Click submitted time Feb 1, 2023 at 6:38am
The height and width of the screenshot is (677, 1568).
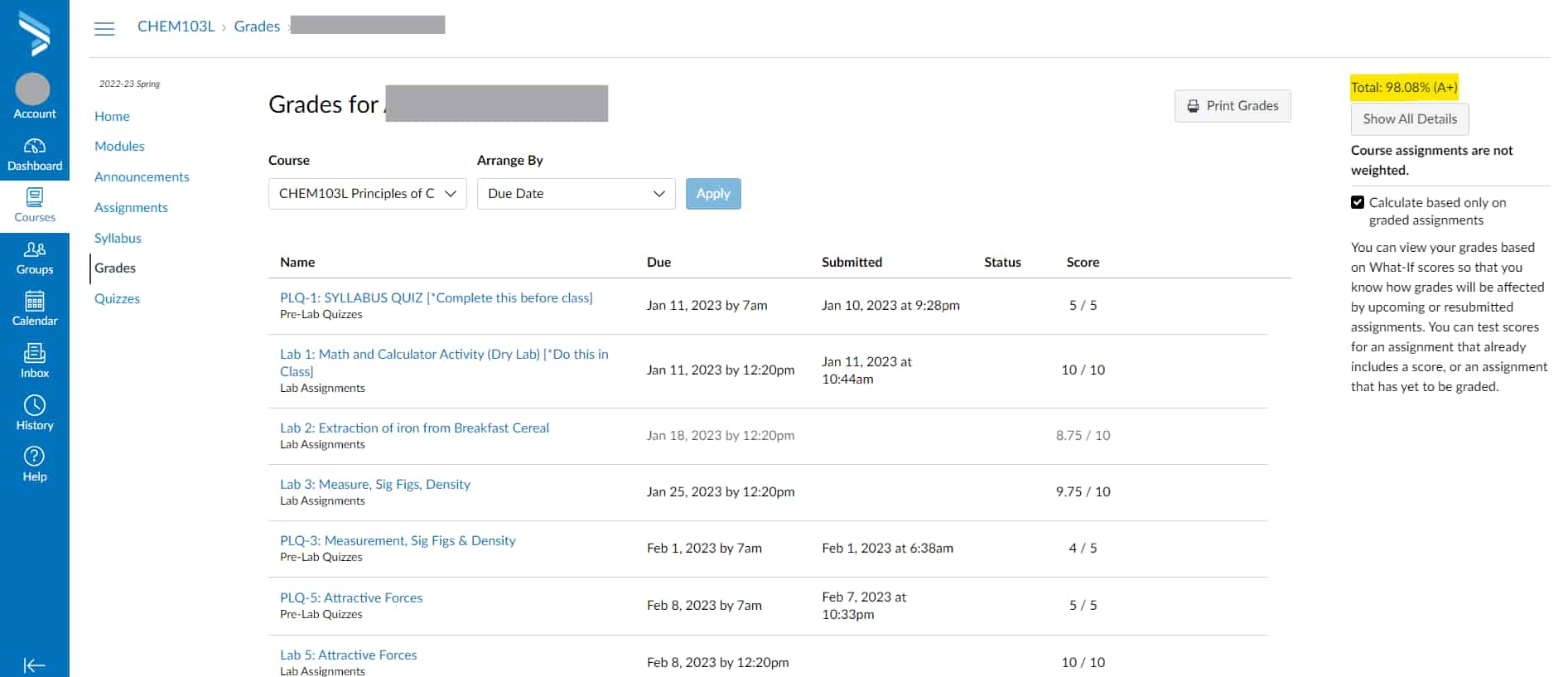887,548
